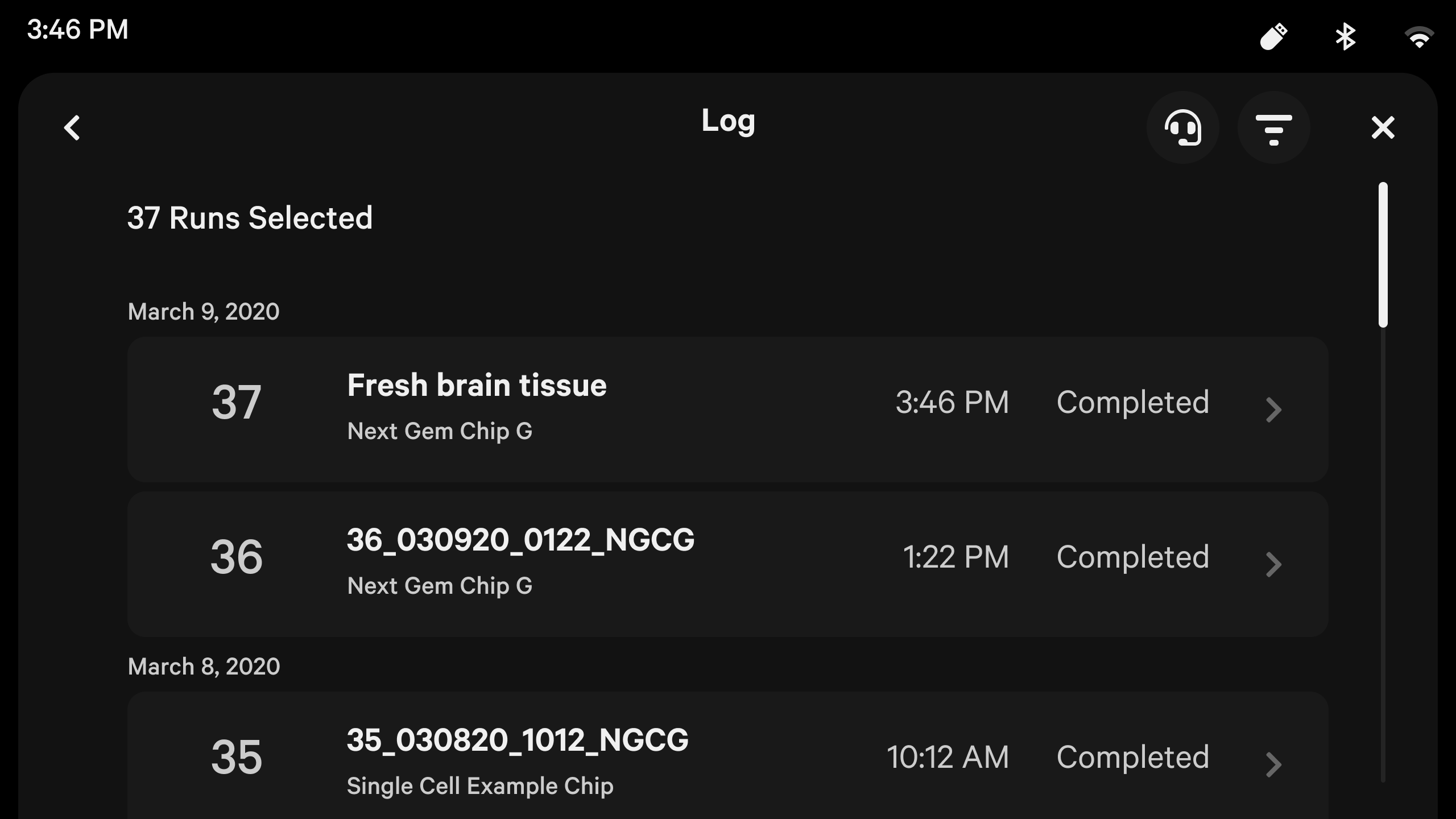The width and height of the screenshot is (1456, 819).
Task: Click the Bluetooth status icon
Action: [1345, 37]
